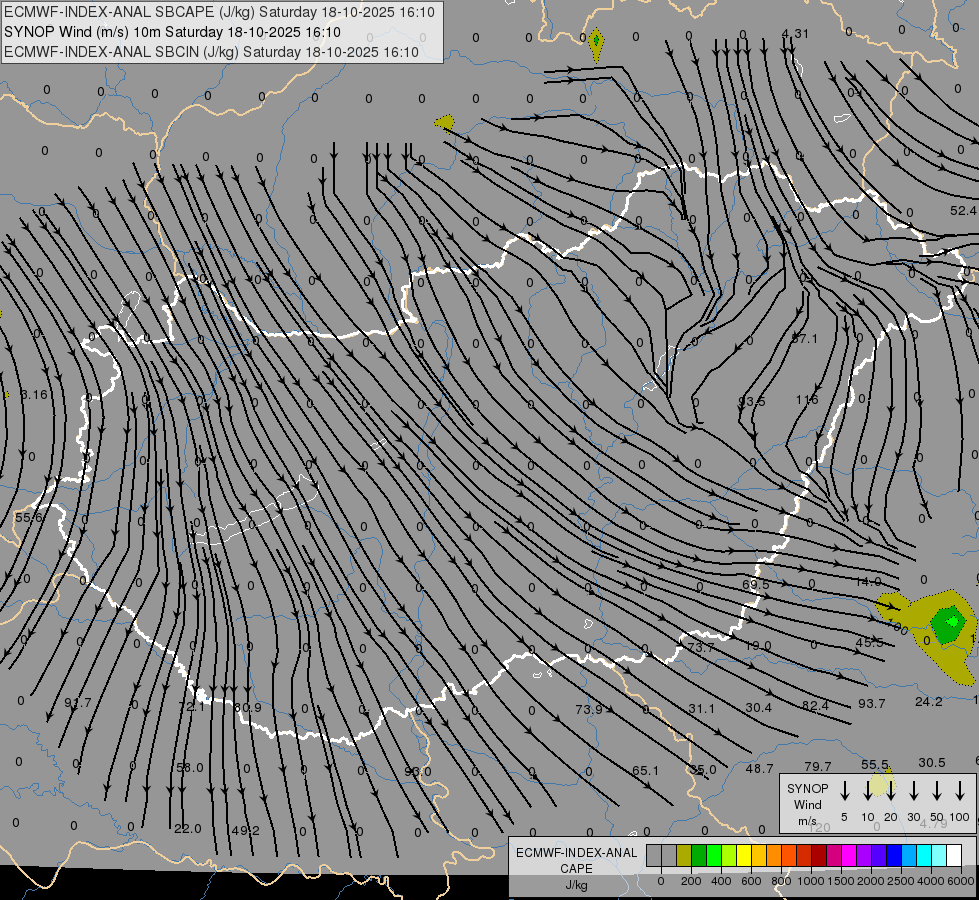This screenshot has height=900, width=979.
Task: Click the 45.5 map value
Action: (x=870, y=642)
